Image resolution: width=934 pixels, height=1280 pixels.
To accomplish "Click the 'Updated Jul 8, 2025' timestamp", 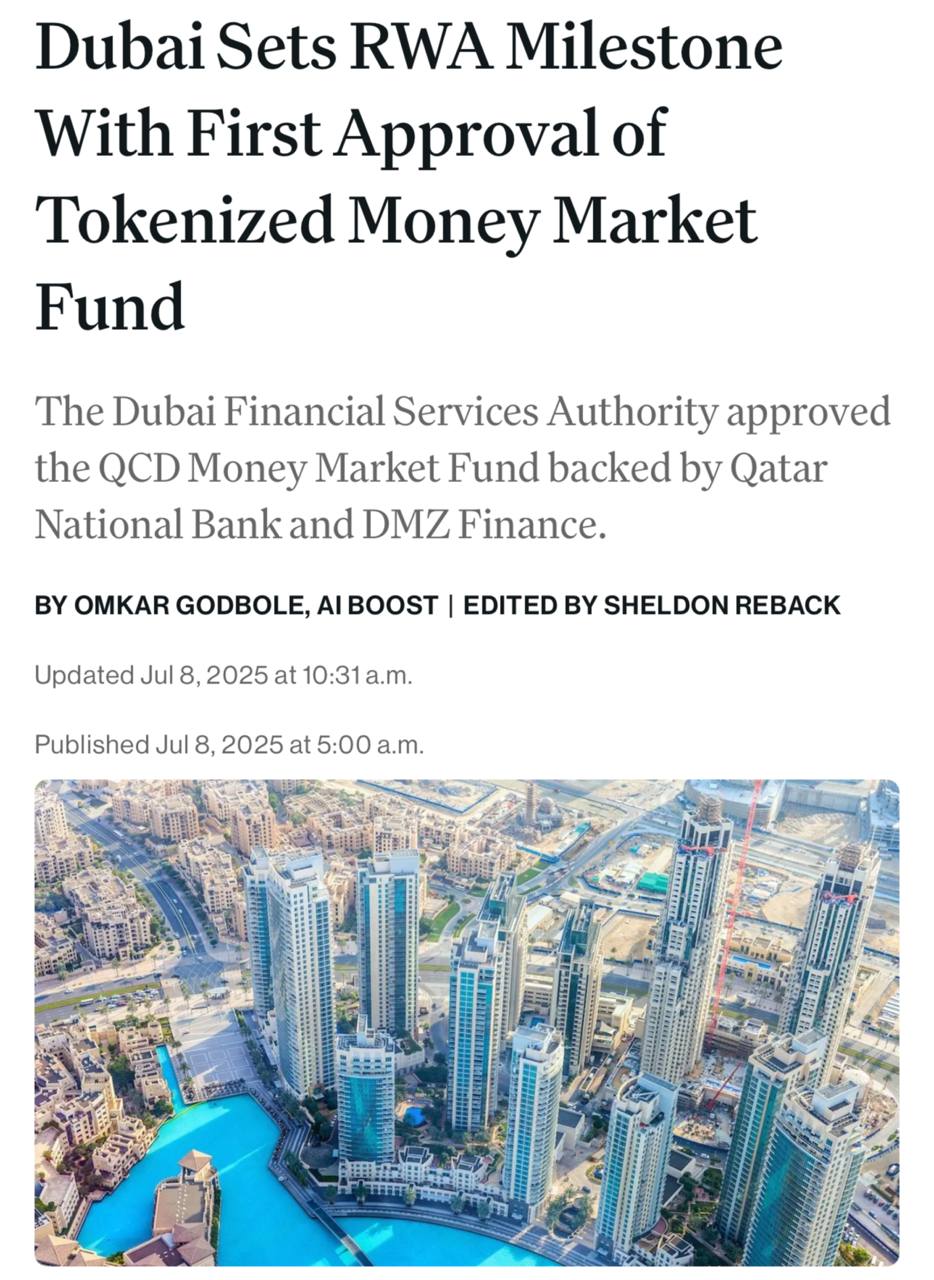I will [x=223, y=675].
